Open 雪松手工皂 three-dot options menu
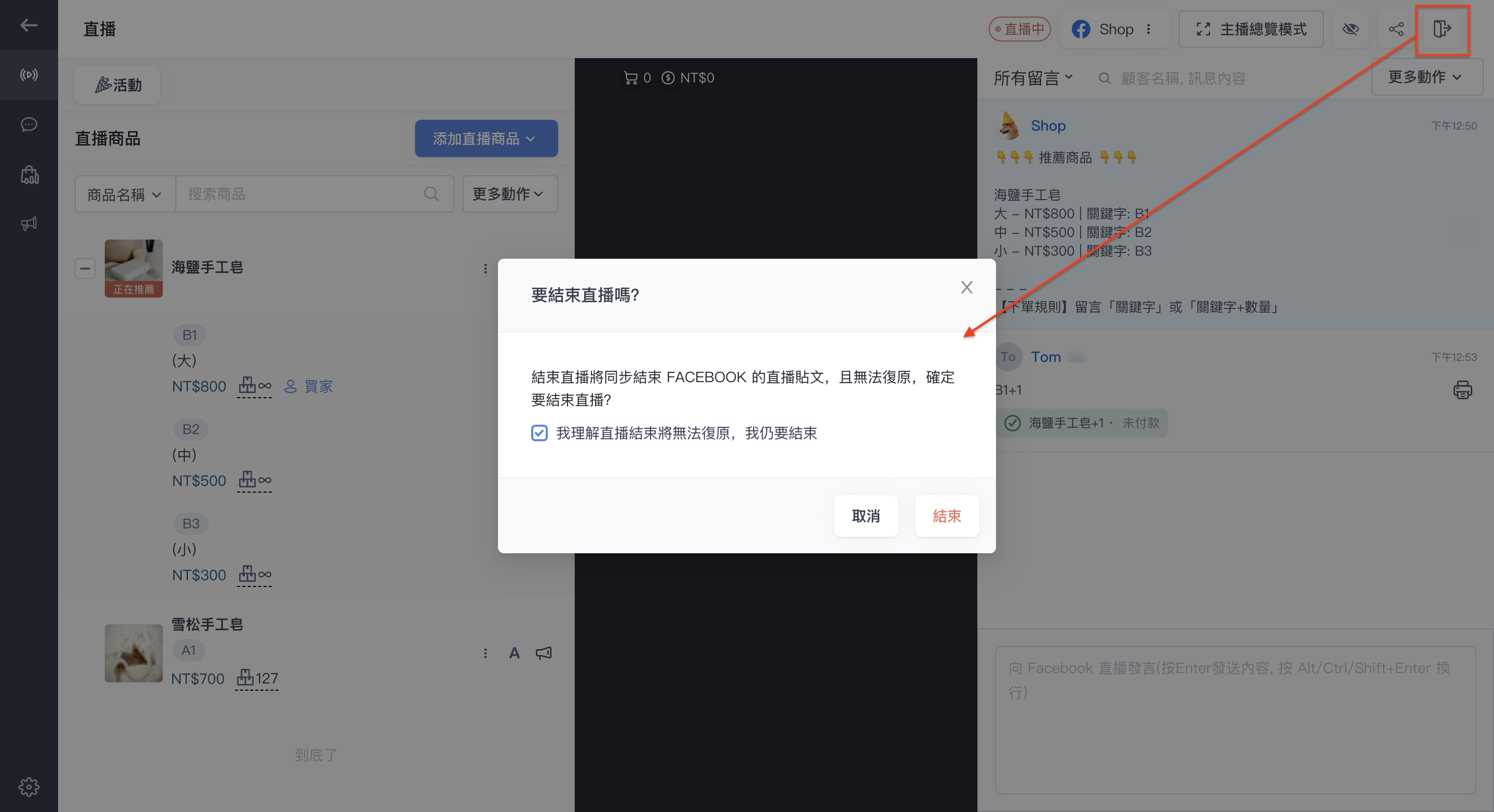The height and width of the screenshot is (812, 1494). click(x=486, y=653)
